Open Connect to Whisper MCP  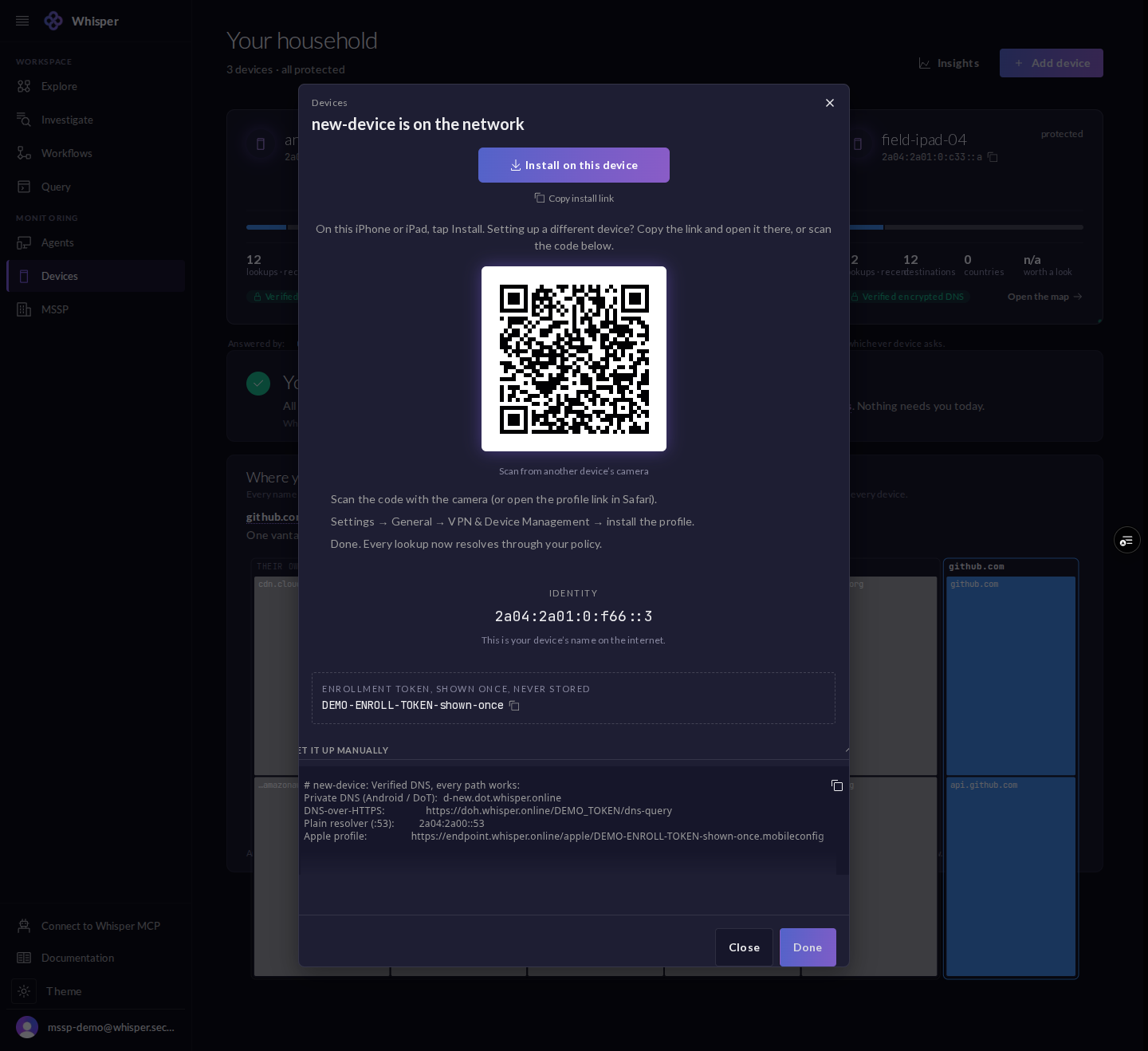(x=96, y=926)
